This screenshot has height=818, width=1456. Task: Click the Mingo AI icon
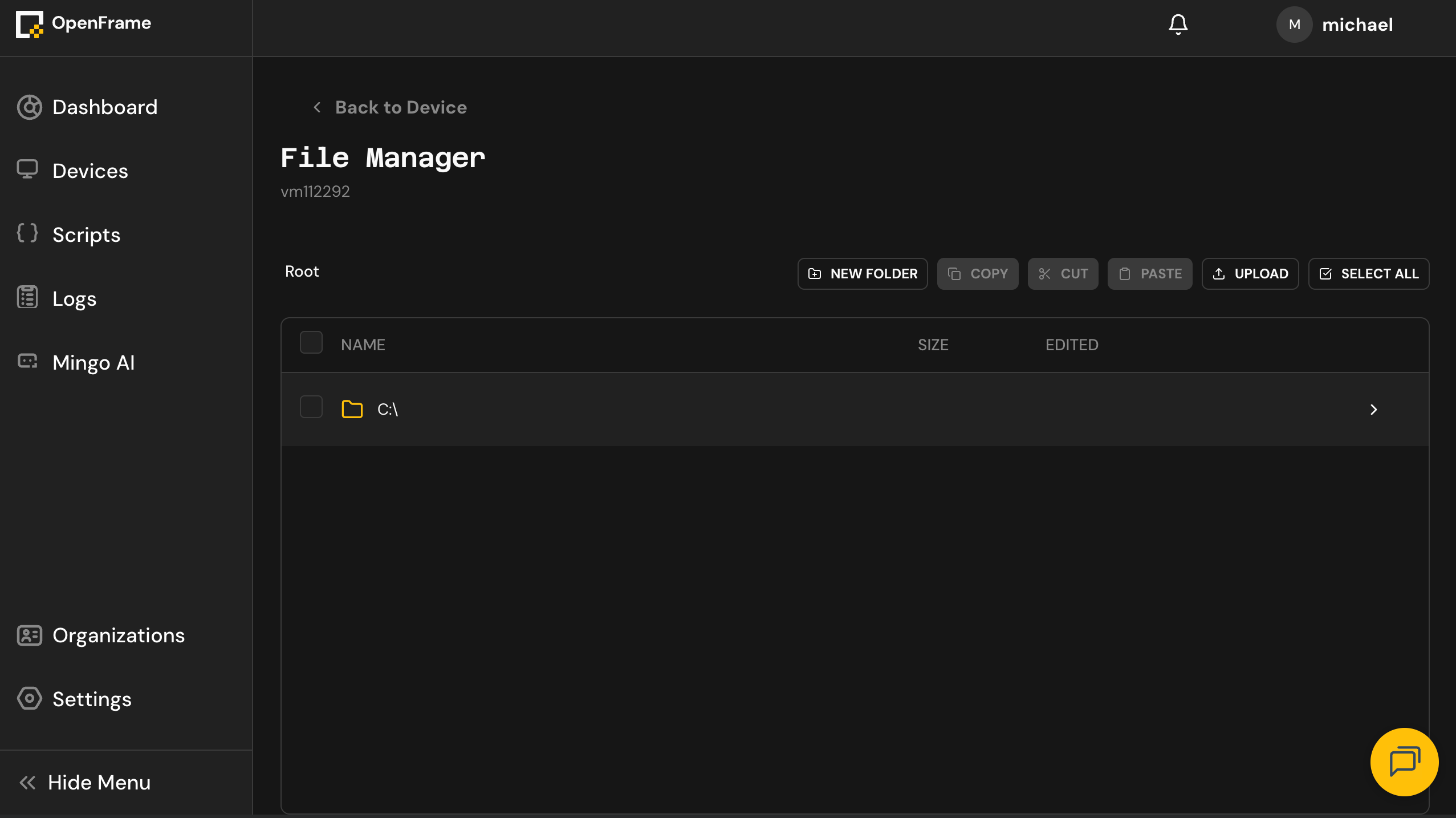pyautogui.click(x=27, y=361)
